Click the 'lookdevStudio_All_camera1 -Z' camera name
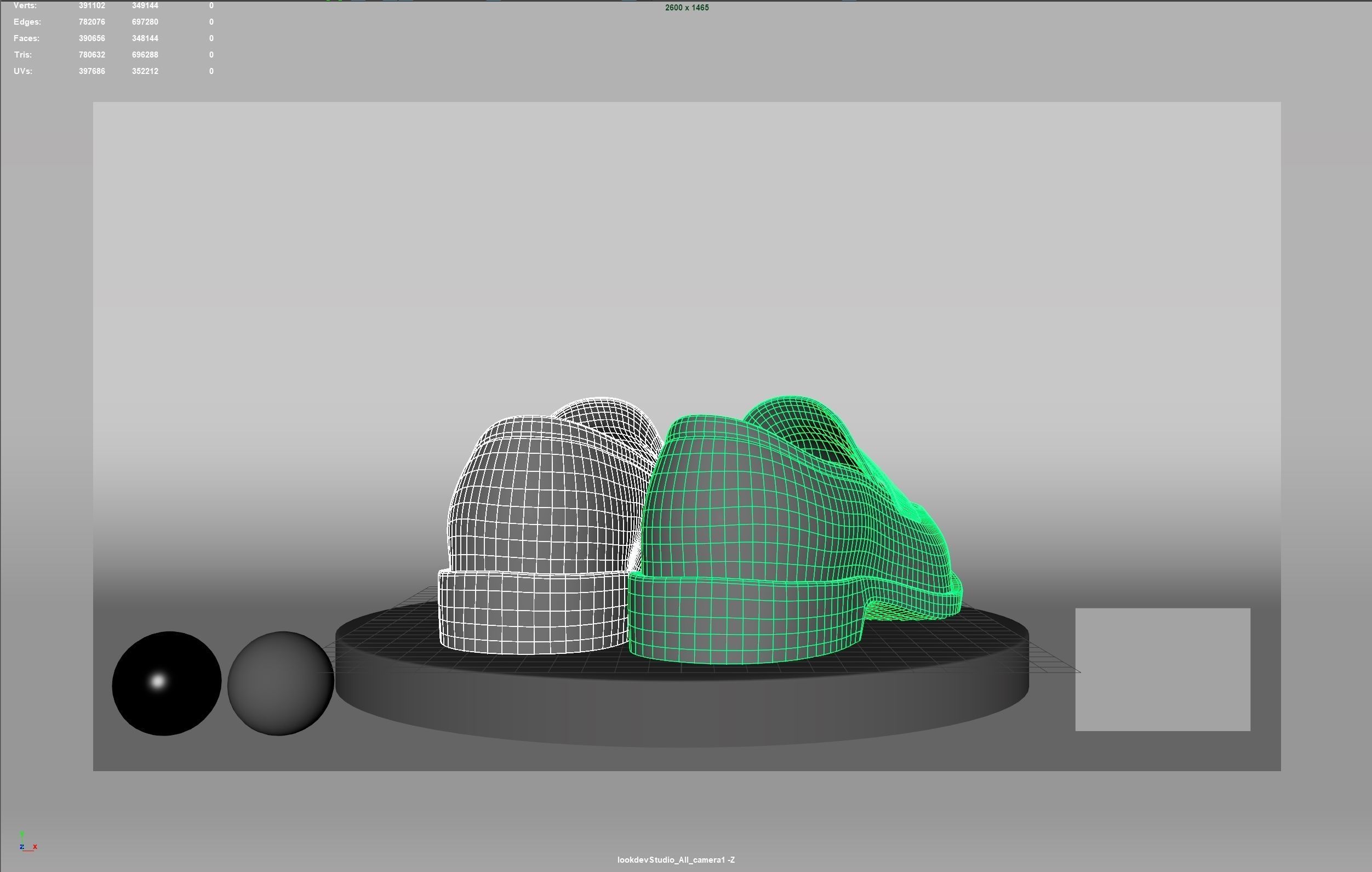 click(x=676, y=859)
